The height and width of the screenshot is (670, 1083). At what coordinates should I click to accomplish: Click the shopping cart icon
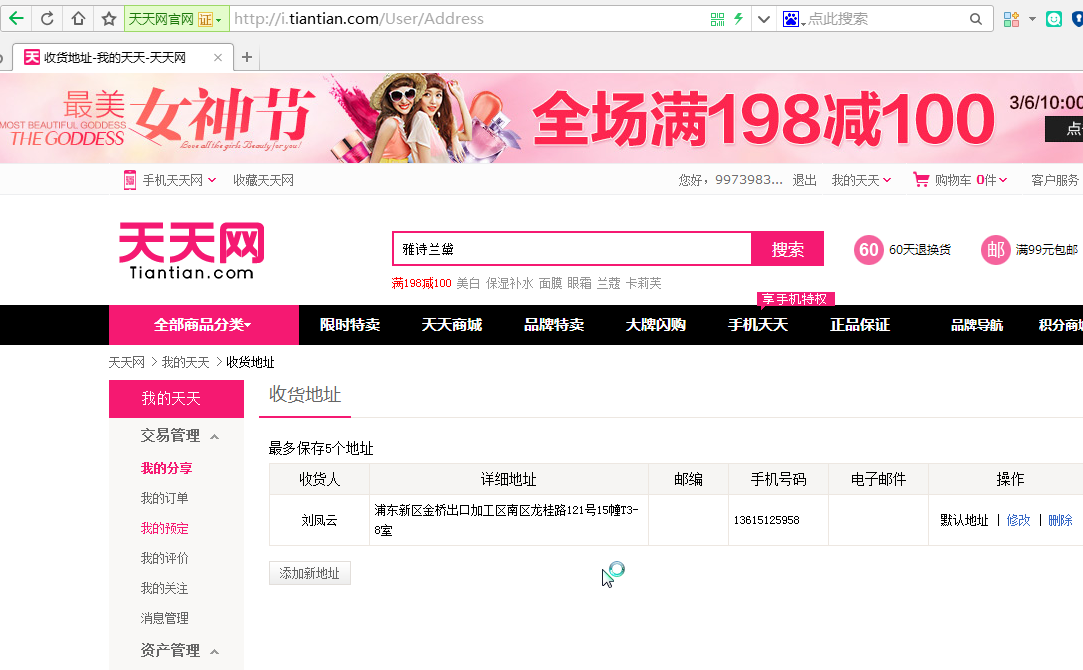[921, 180]
